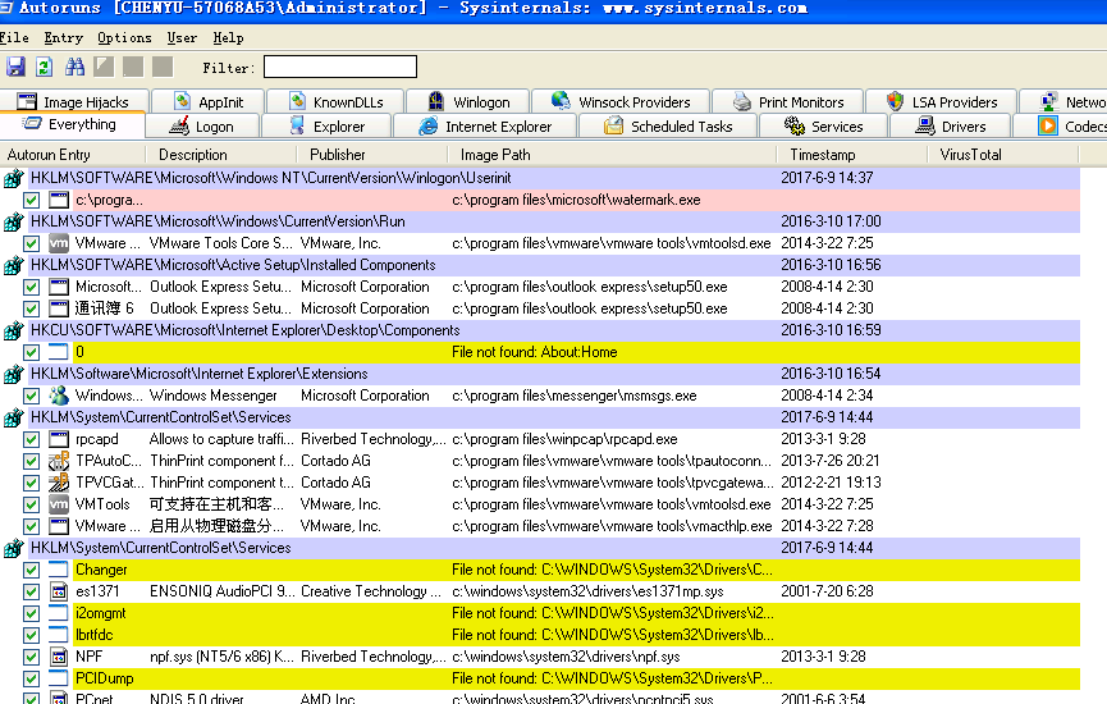Click the Winlogon Userinit registry key icon
This screenshot has width=1108, height=704.
coord(13,178)
